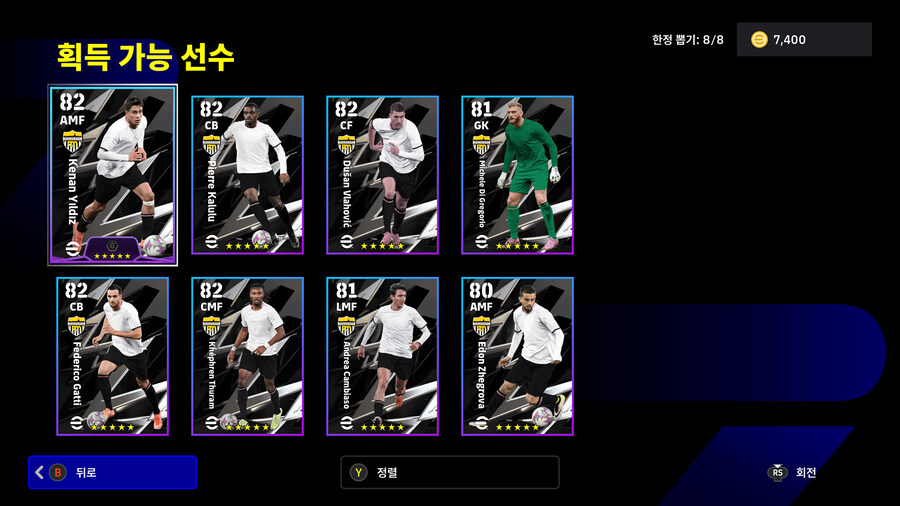Select the Dušan Vlahović CF card
This screenshot has width=900, height=506.
[382, 175]
